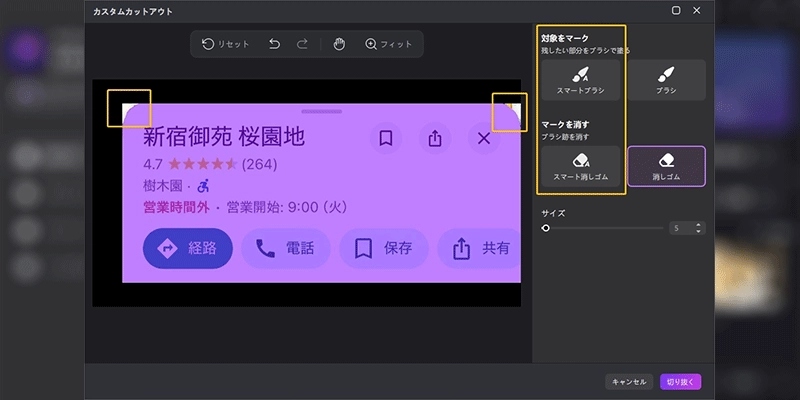Click the リセット reset button

226,44
